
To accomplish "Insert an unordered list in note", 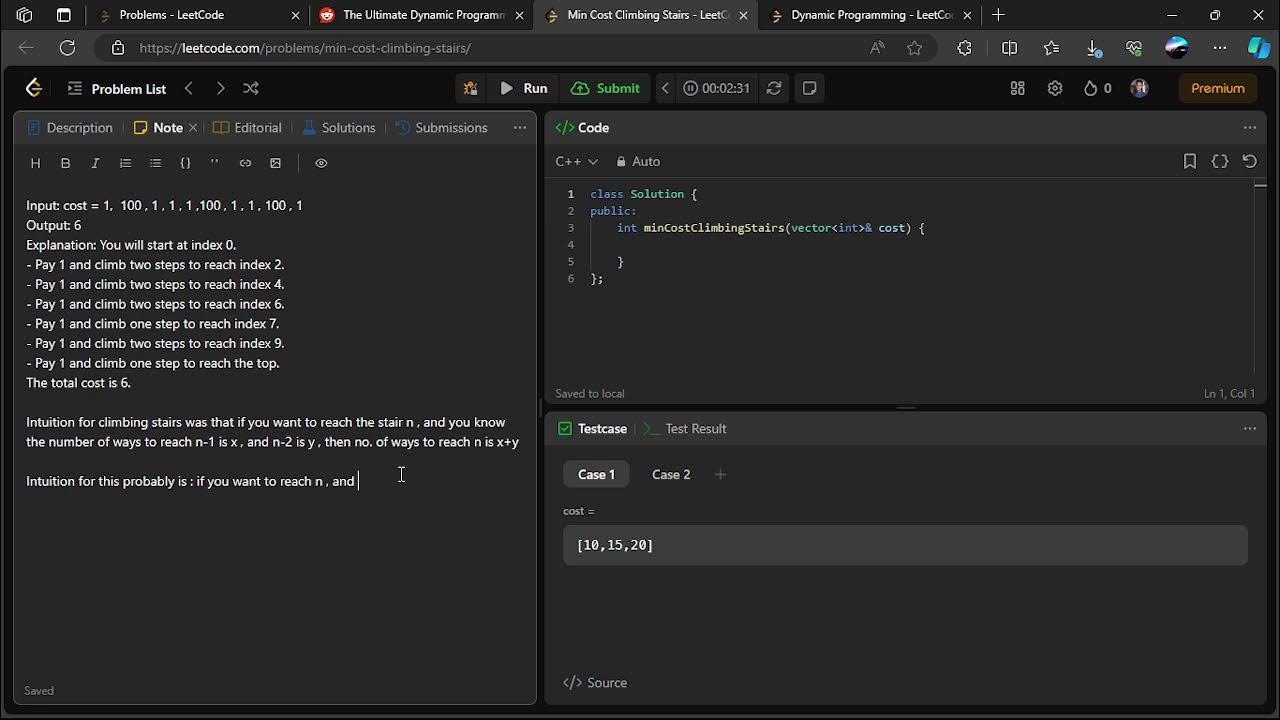I will [155, 163].
